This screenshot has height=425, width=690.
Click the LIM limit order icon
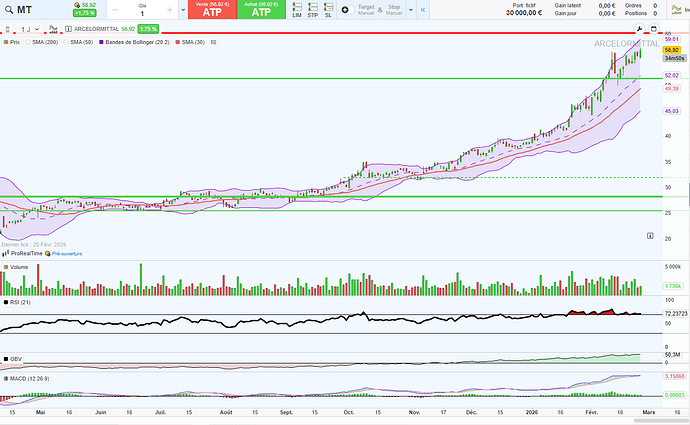[x=298, y=11]
